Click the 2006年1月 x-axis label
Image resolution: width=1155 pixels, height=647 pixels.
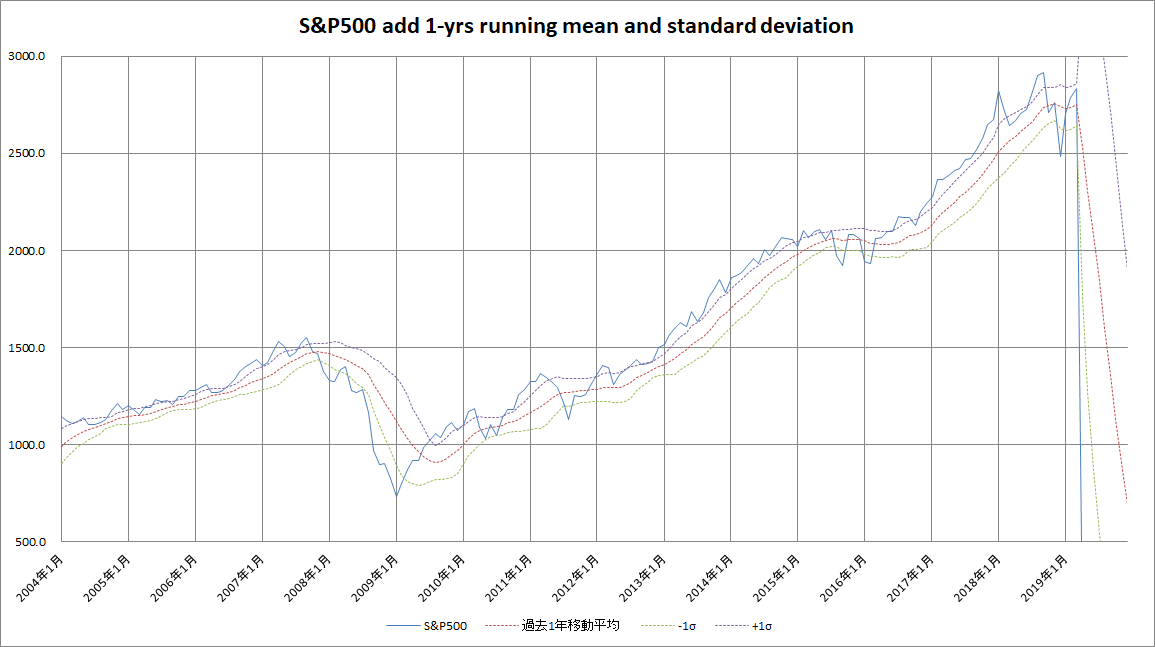click(x=175, y=578)
